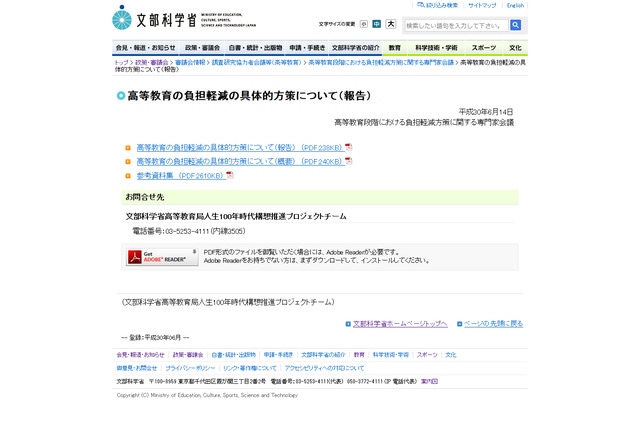The image size is (640, 426).
Task: Open footer link 教育
Action: (359, 355)
